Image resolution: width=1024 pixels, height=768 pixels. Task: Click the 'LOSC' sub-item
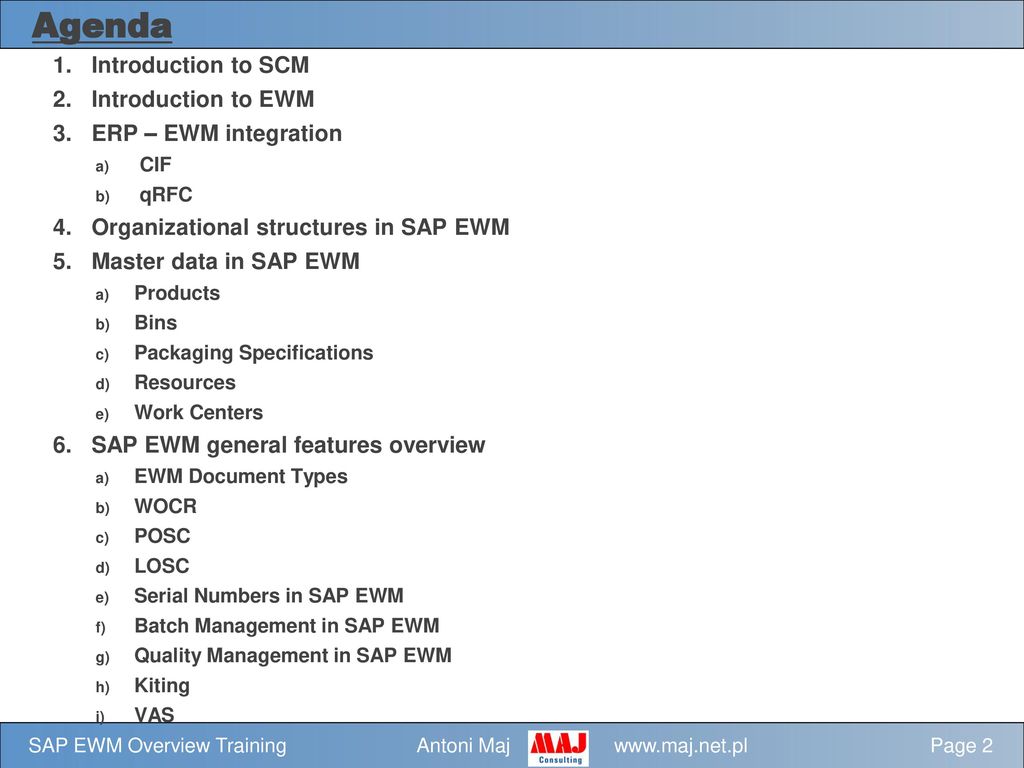click(161, 566)
